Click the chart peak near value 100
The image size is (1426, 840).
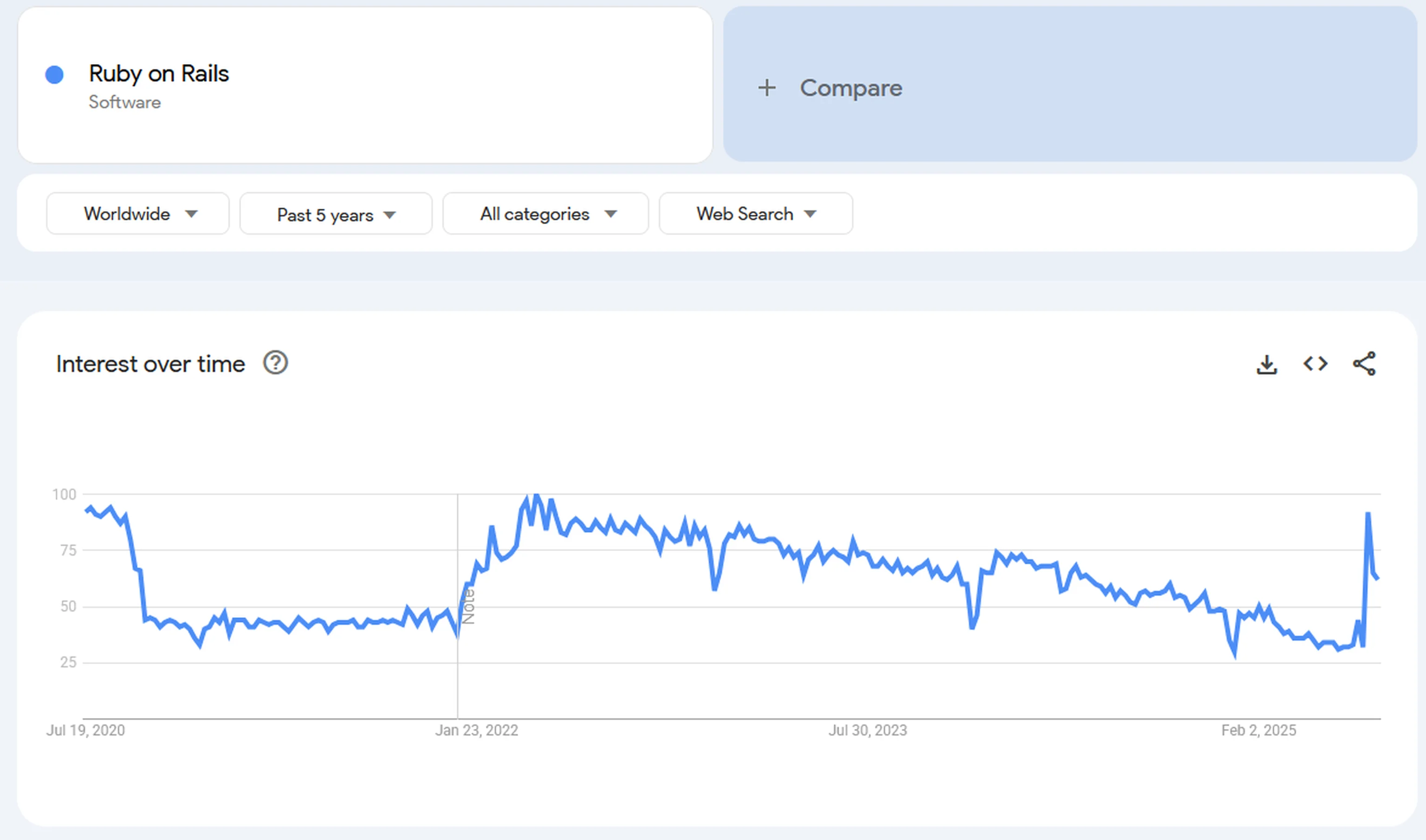tap(536, 496)
